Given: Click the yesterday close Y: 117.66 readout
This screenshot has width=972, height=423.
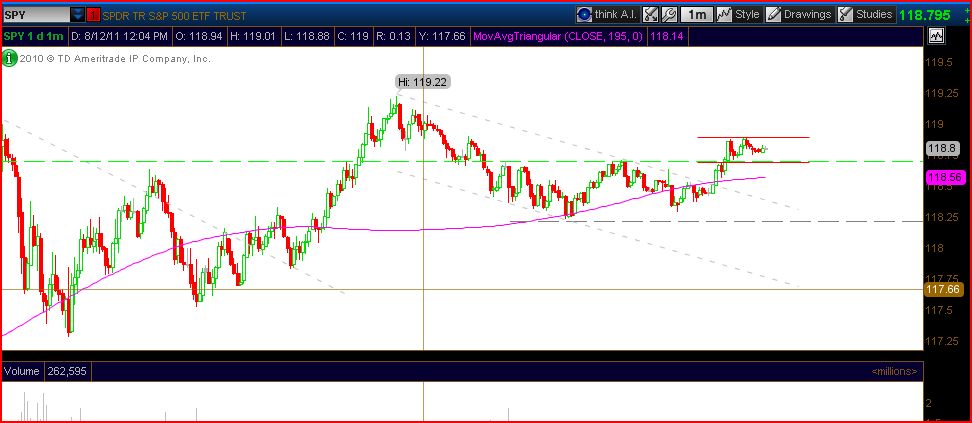Looking at the screenshot, I should click(443, 37).
